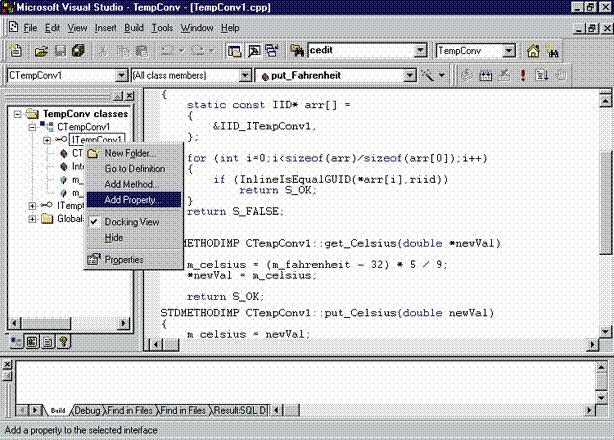Collapse the CTempConv1 class node
Screen dimensions: 614x440
point(32,127)
